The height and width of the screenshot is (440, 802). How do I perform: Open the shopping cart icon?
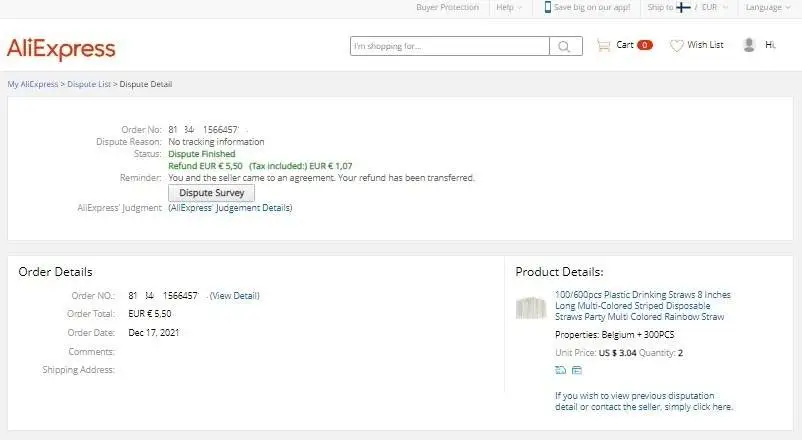[604, 46]
